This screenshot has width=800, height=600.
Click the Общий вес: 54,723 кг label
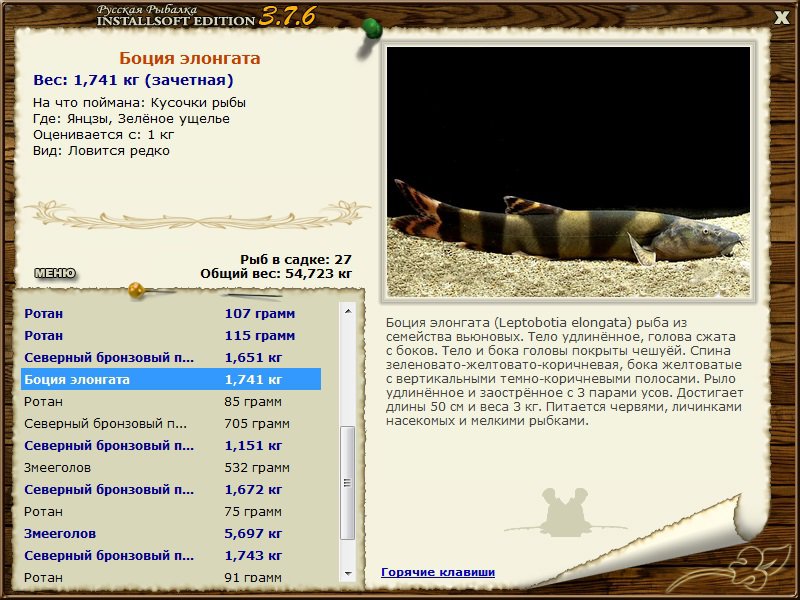point(276,273)
